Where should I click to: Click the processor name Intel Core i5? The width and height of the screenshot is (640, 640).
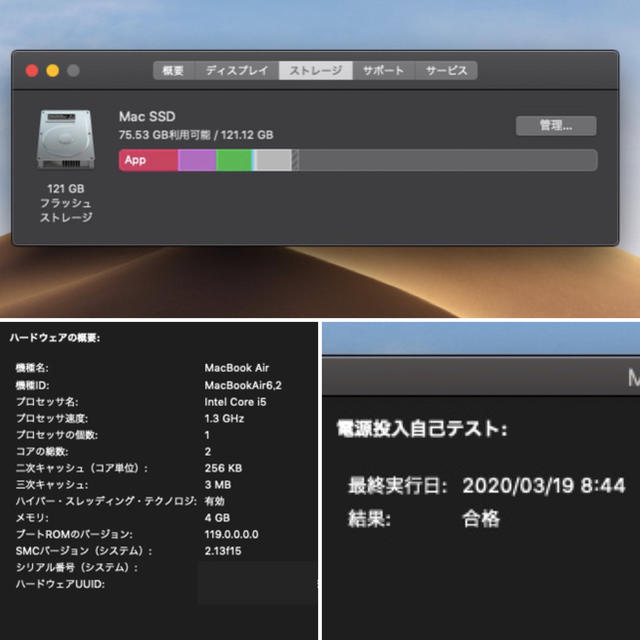click(236, 402)
